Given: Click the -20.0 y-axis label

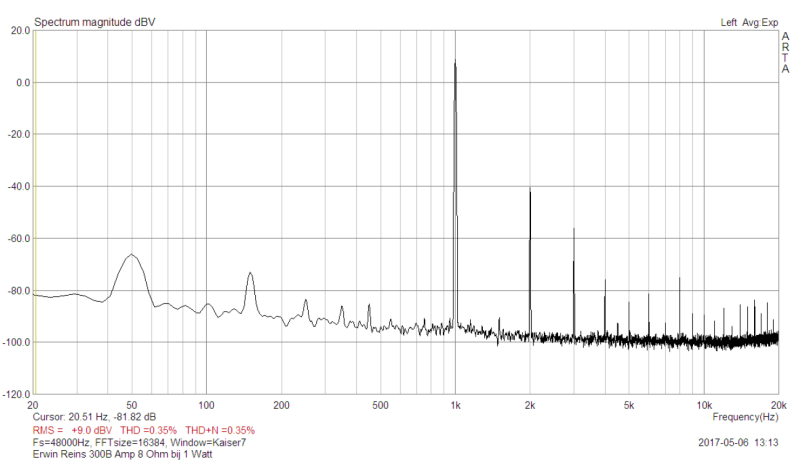Looking at the screenshot, I should pyautogui.click(x=19, y=135).
